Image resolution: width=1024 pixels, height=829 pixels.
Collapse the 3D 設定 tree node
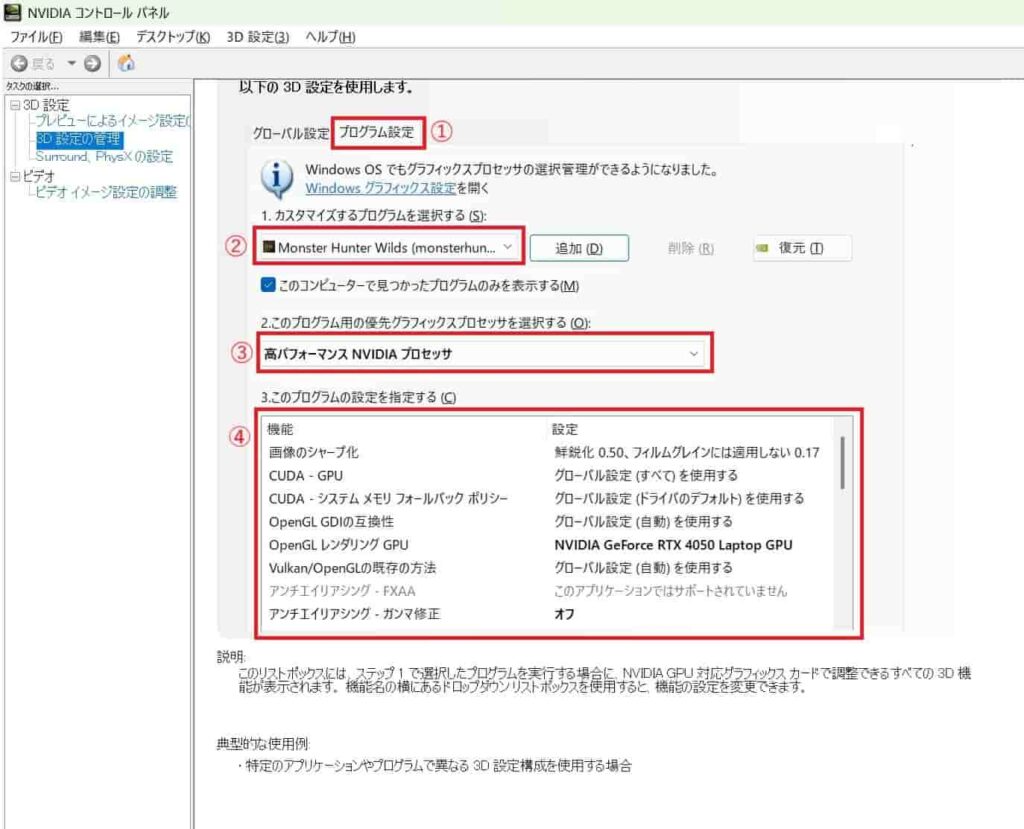(x=15, y=105)
